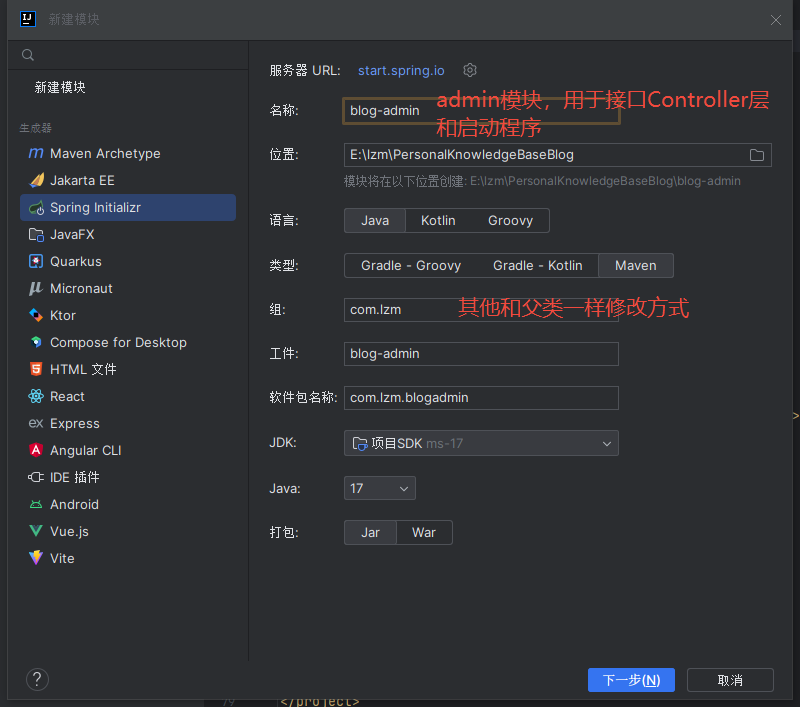Select Kotlin as the language

[438, 220]
